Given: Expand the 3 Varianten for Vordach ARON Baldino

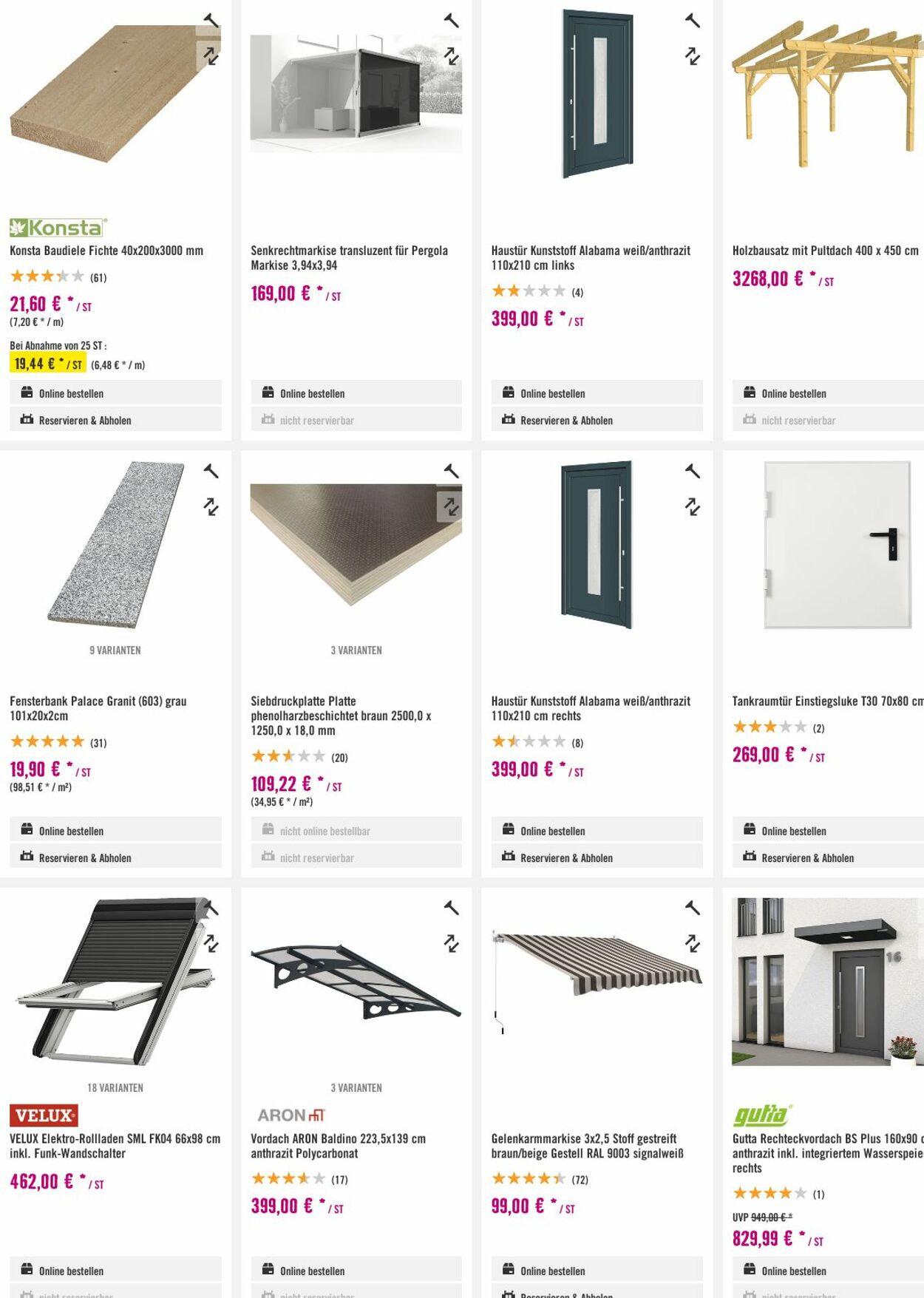Looking at the screenshot, I should (x=356, y=1087).
